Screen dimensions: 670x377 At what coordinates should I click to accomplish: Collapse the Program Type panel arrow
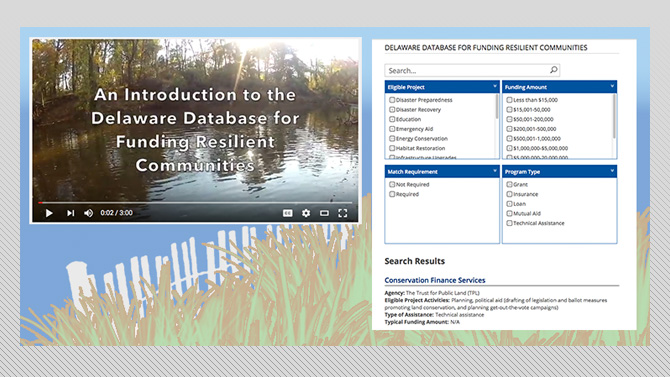click(x=612, y=171)
